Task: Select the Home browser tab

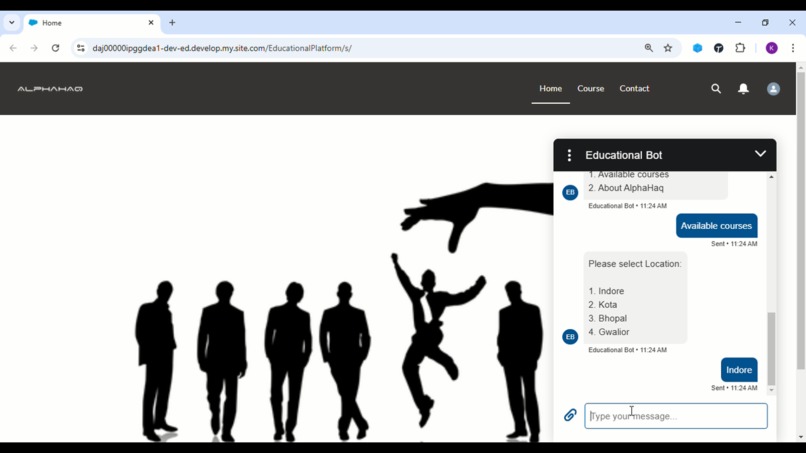Action: coord(91,23)
